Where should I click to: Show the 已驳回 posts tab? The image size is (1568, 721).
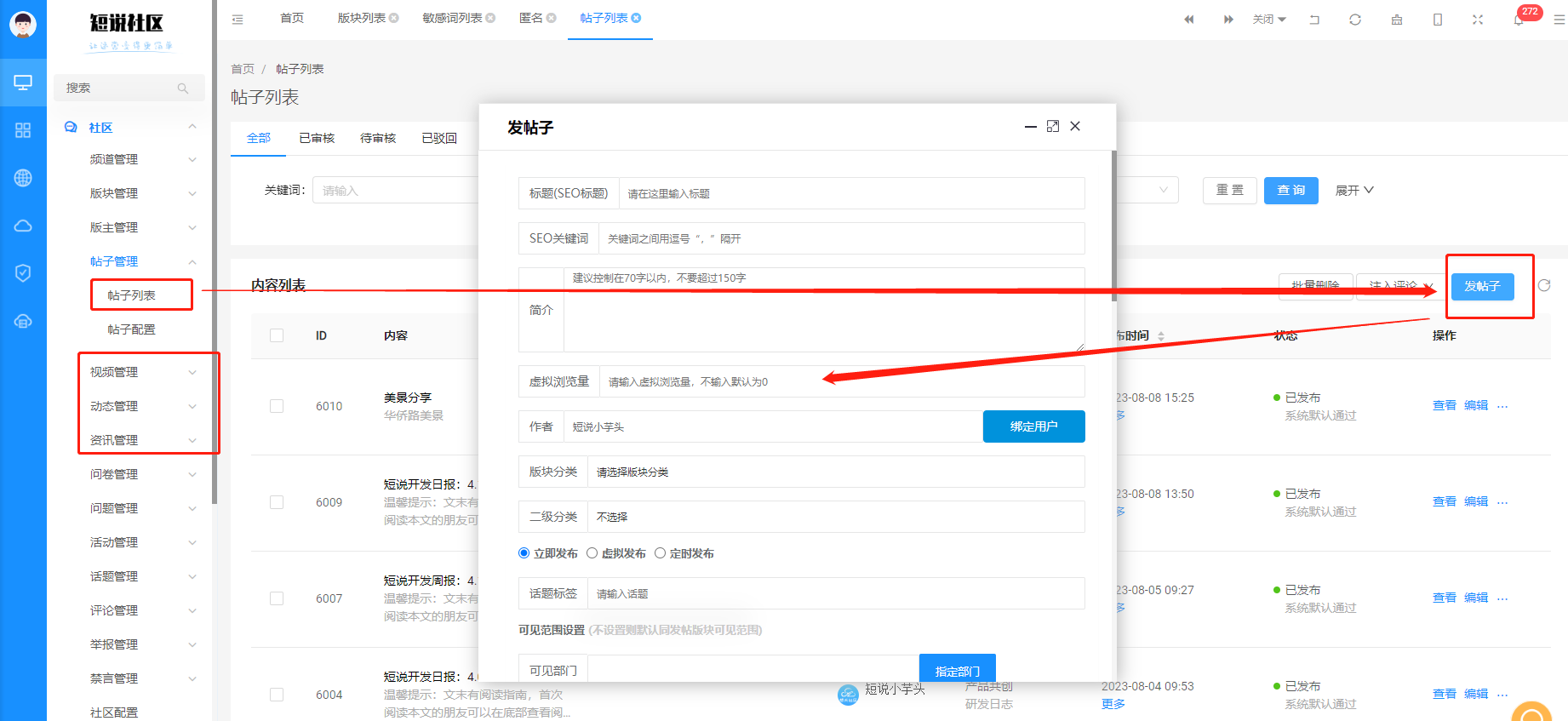439,138
